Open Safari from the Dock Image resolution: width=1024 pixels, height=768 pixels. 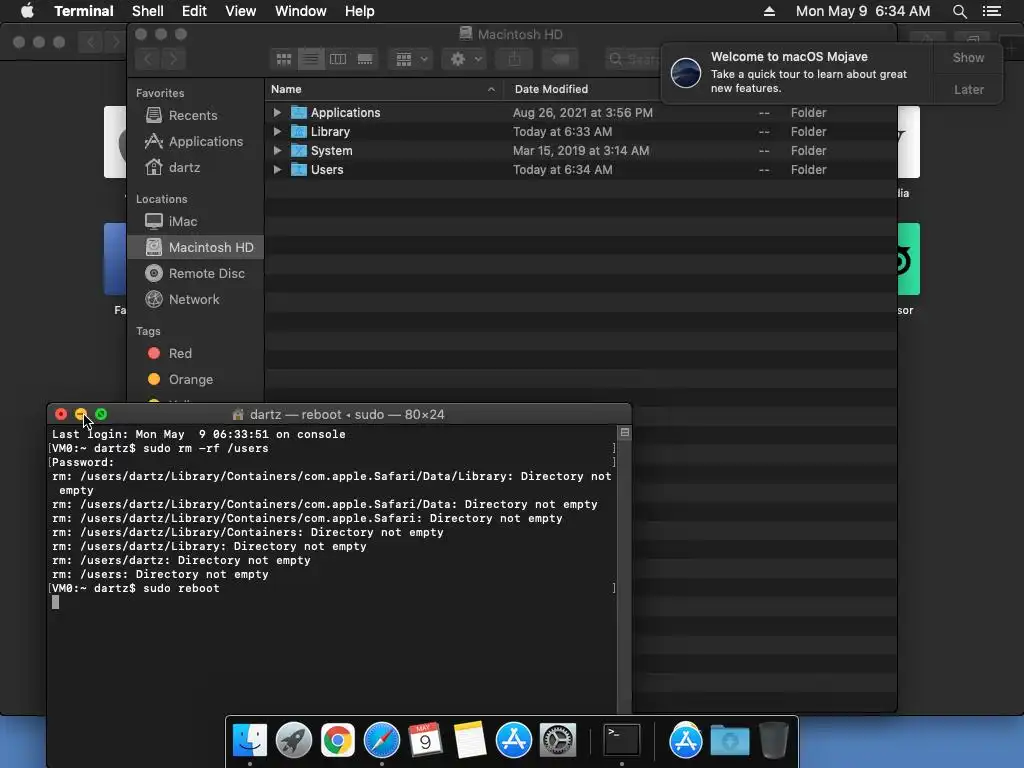[x=381, y=740]
